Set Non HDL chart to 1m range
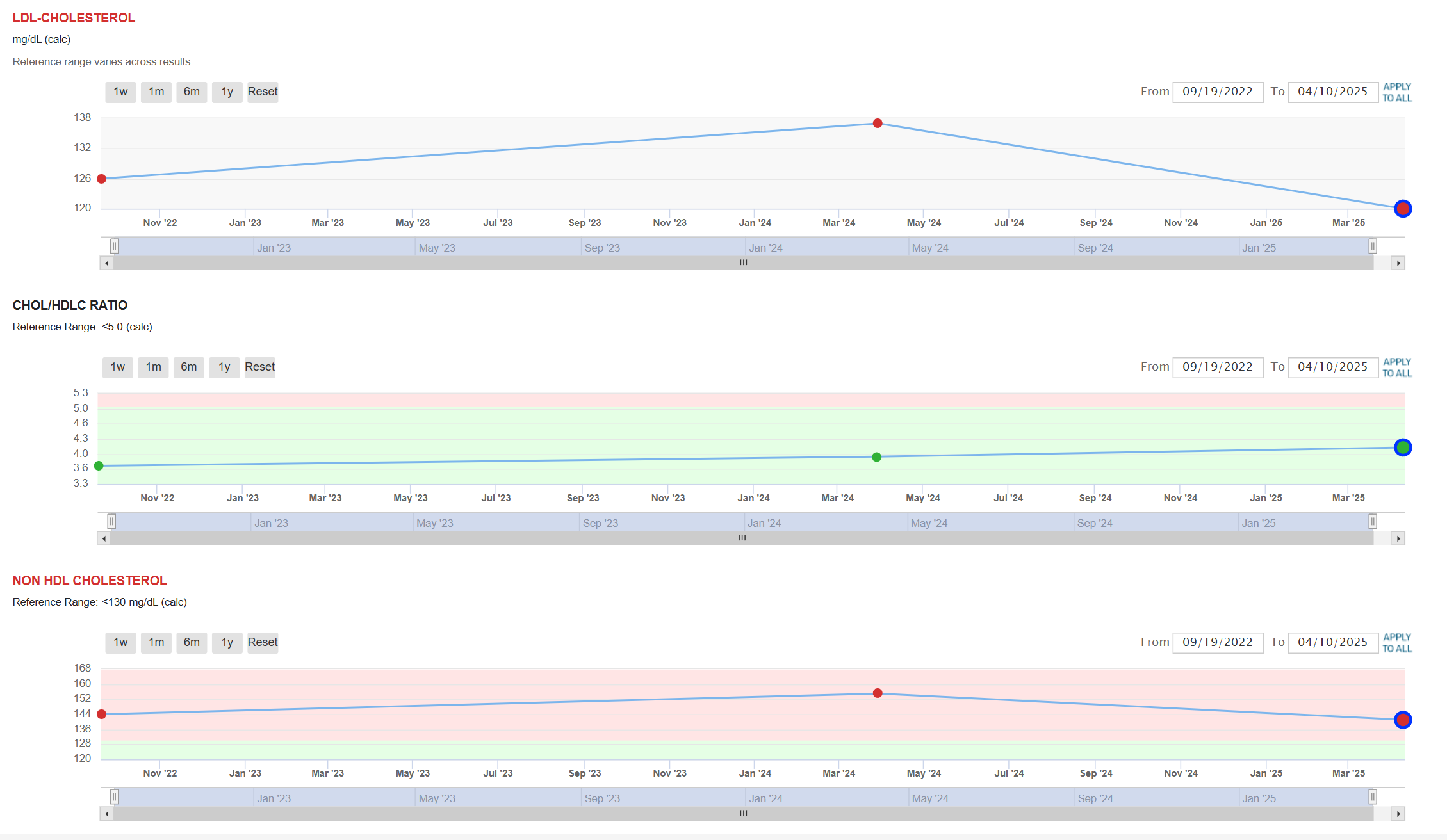Viewport: 1447px width, 840px height. [x=156, y=642]
